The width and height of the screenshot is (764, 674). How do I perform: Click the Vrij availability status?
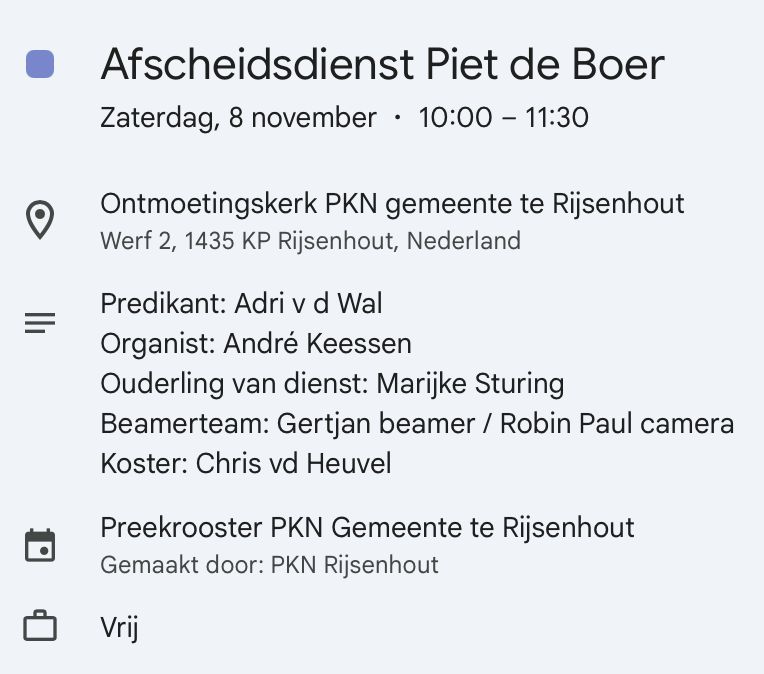(x=119, y=628)
